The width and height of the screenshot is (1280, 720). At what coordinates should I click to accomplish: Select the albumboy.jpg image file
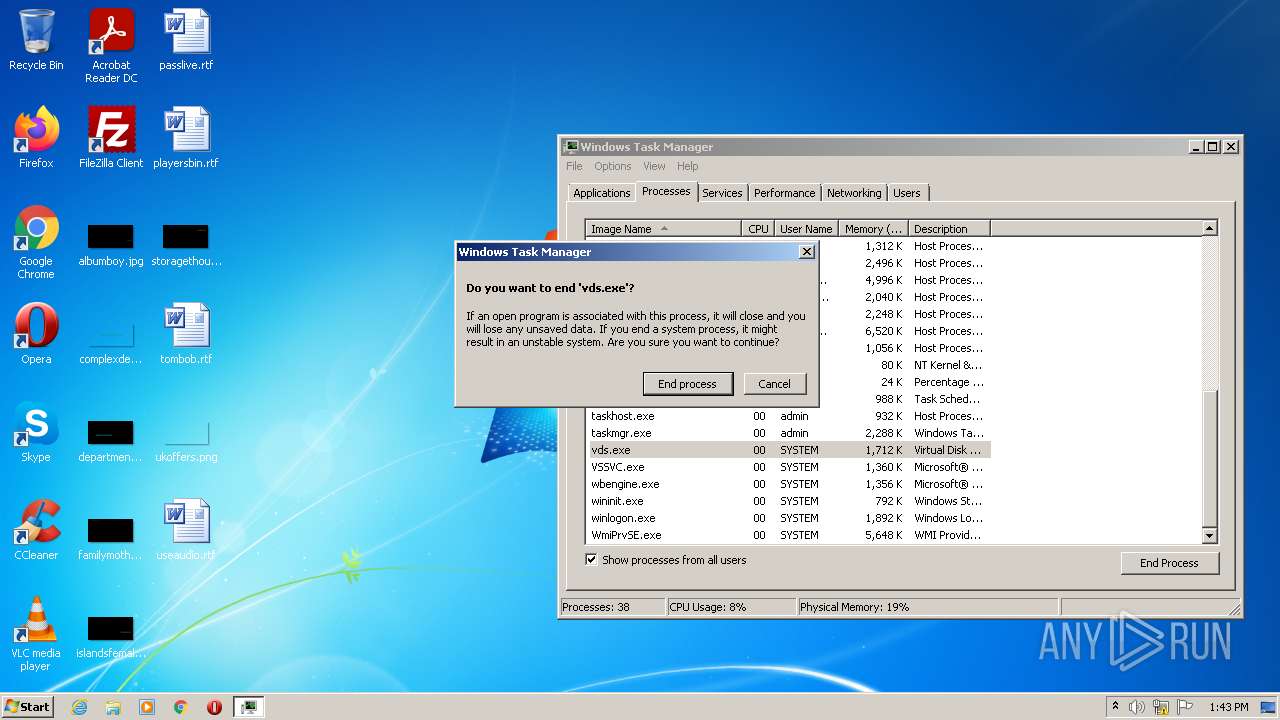111,244
